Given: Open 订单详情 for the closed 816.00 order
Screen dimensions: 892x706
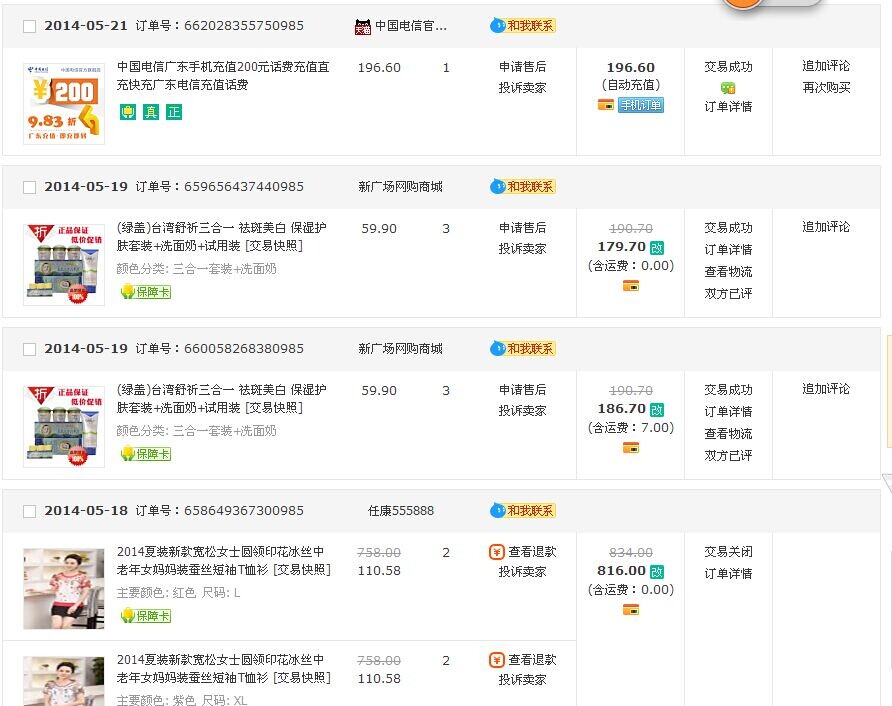Looking at the screenshot, I should pos(728,573).
